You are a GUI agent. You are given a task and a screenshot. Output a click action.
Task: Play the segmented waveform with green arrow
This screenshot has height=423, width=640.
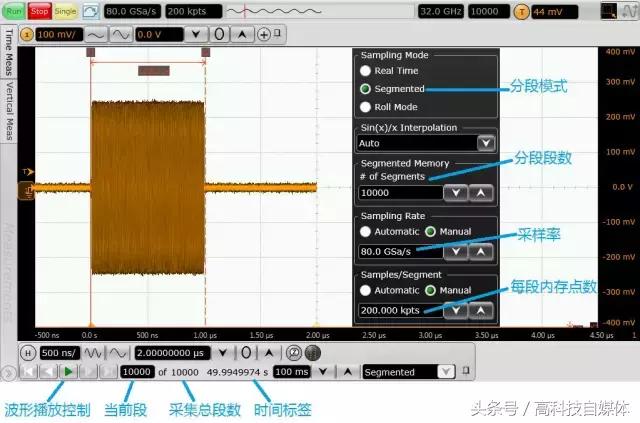(68, 372)
